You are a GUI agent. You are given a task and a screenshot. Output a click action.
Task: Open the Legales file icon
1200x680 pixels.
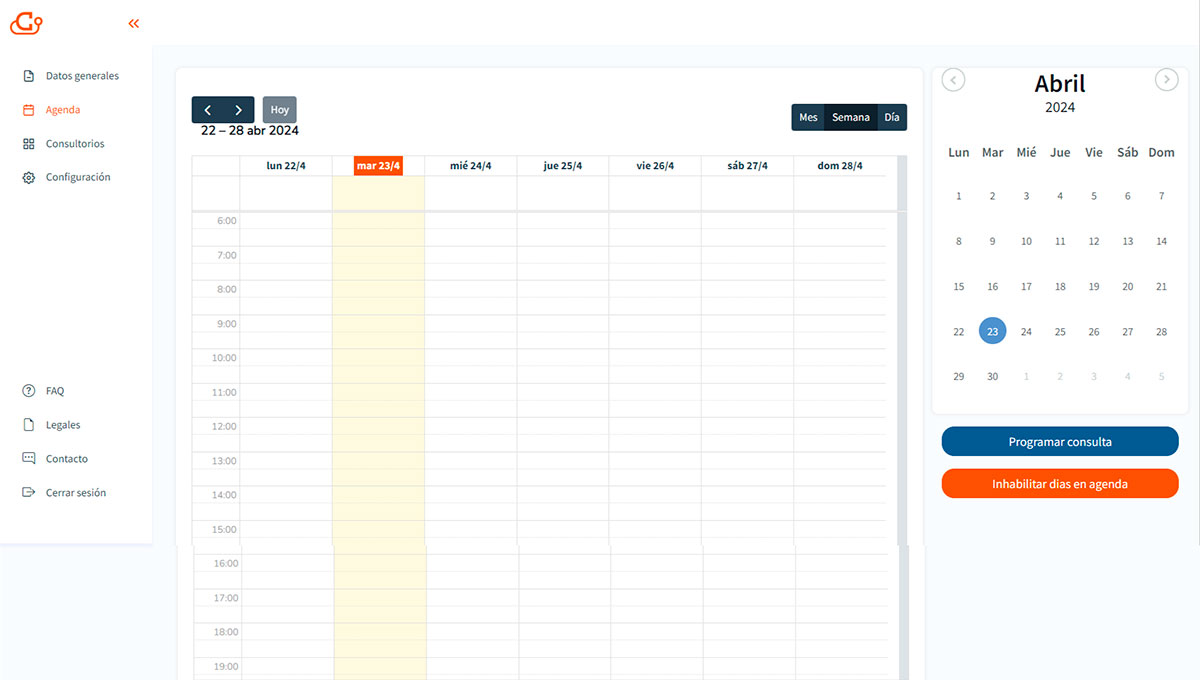point(29,425)
